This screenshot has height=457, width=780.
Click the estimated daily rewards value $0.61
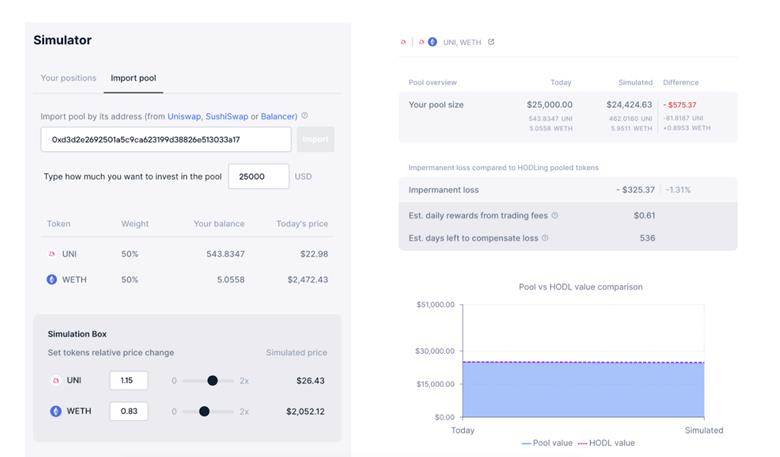tap(644, 215)
